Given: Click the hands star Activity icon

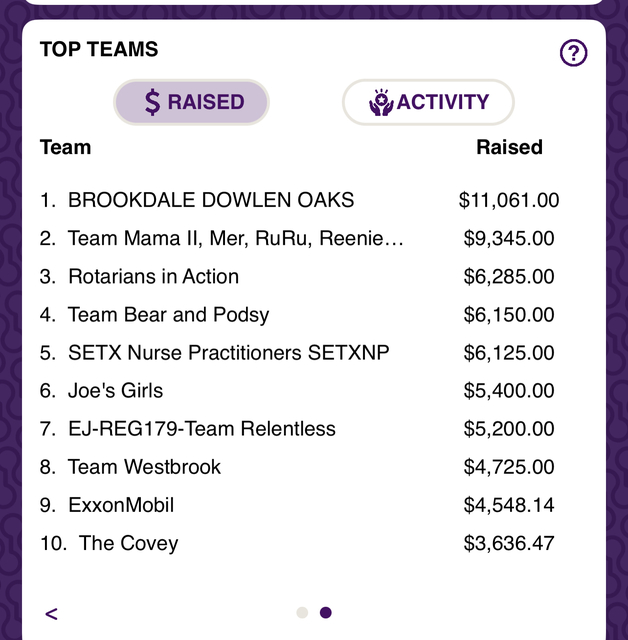Looking at the screenshot, I should click(381, 102).
